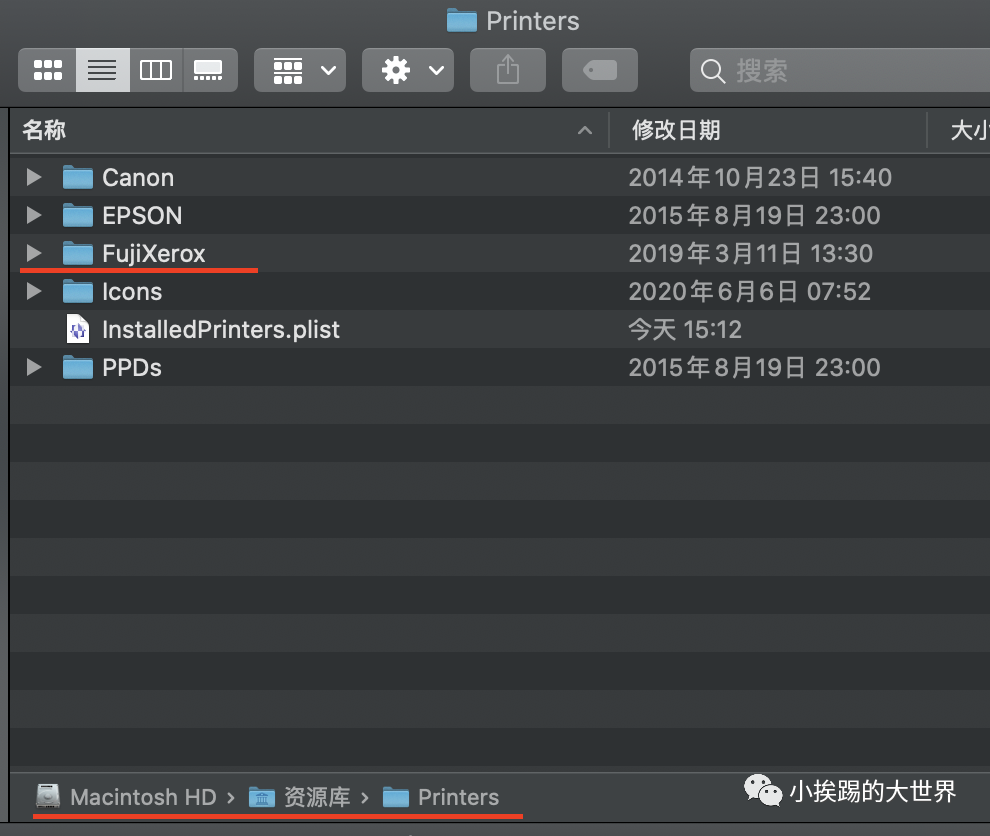Click the Share toolbar button
This screenshot has height=836, width=990.
point(508,70)
